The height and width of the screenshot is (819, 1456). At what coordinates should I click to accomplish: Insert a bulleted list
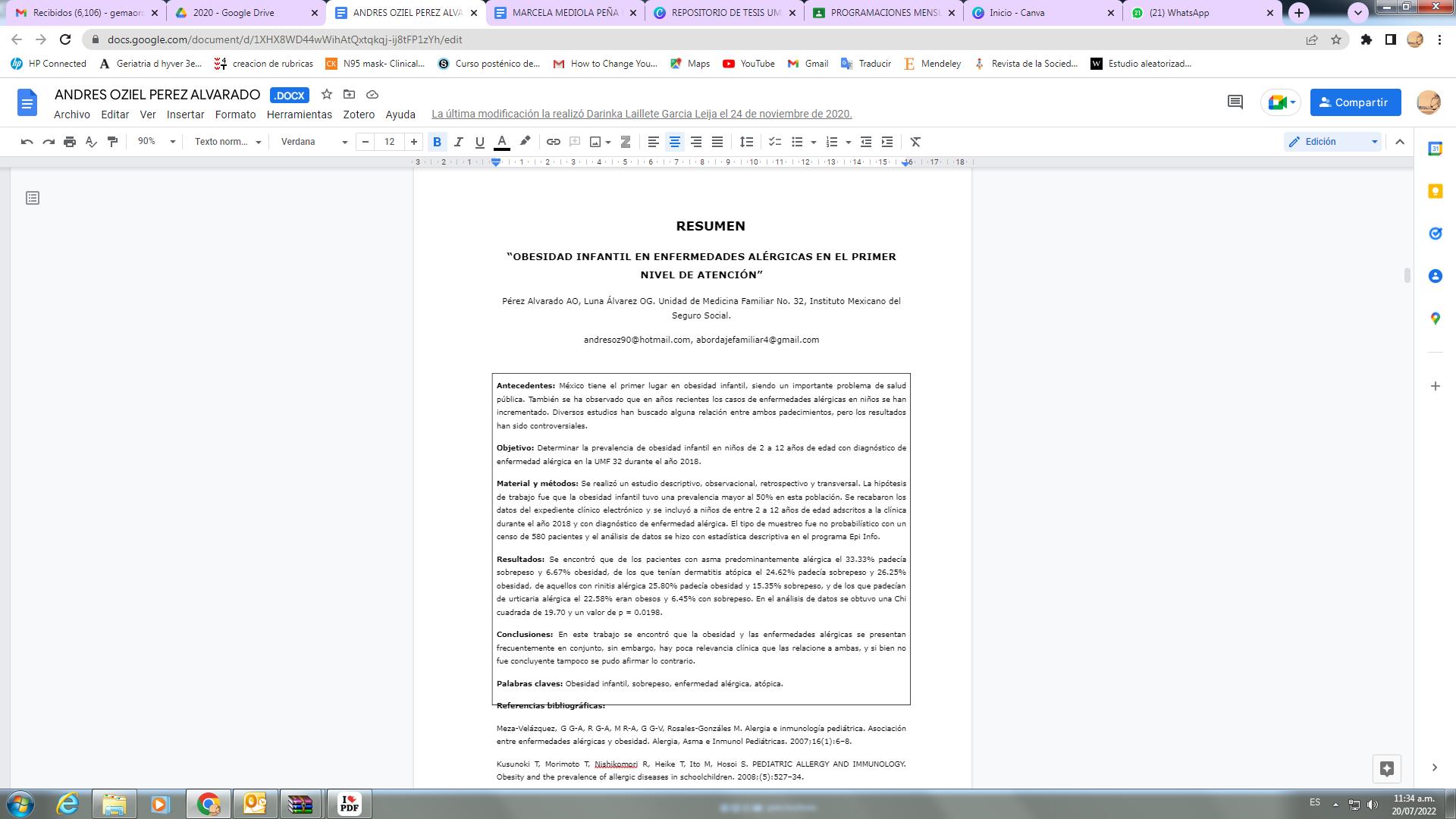797,142
